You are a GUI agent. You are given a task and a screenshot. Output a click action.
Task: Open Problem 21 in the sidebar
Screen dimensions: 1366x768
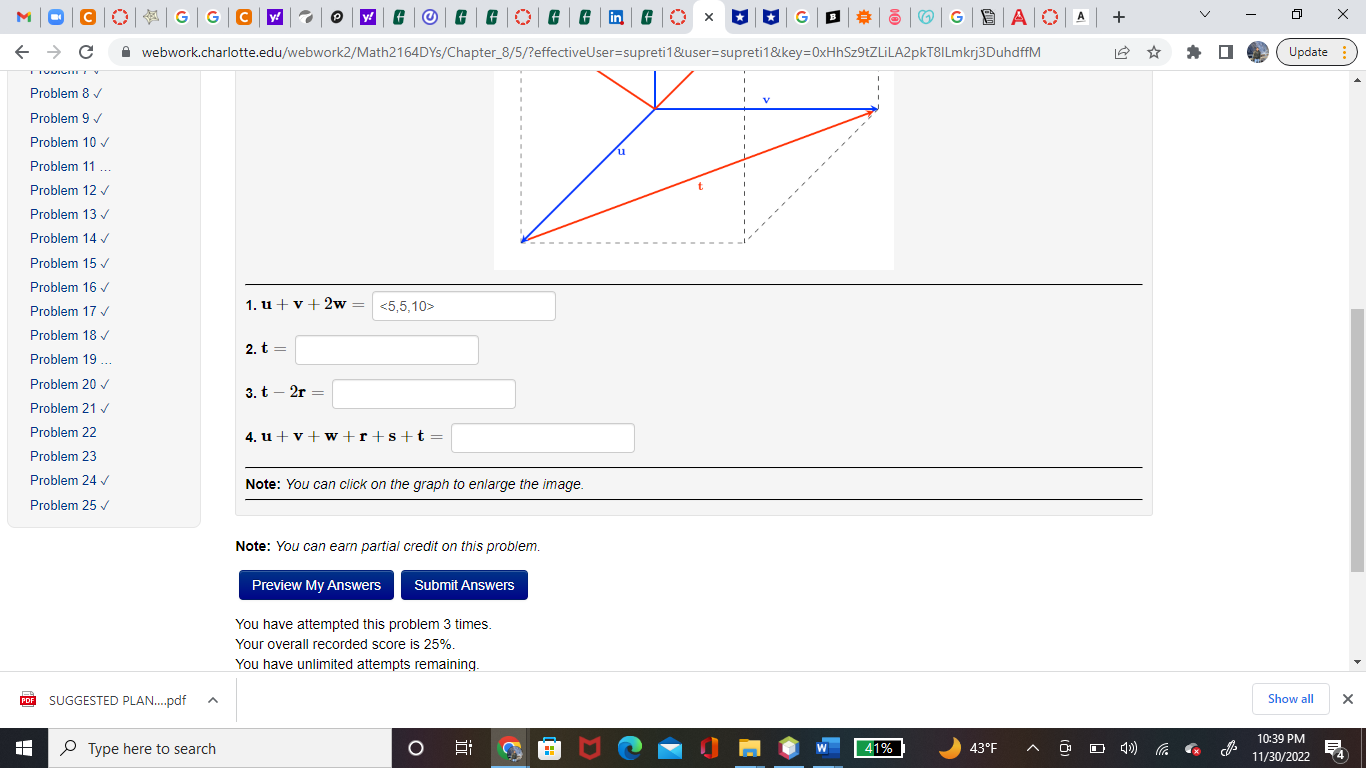point(70,408)
